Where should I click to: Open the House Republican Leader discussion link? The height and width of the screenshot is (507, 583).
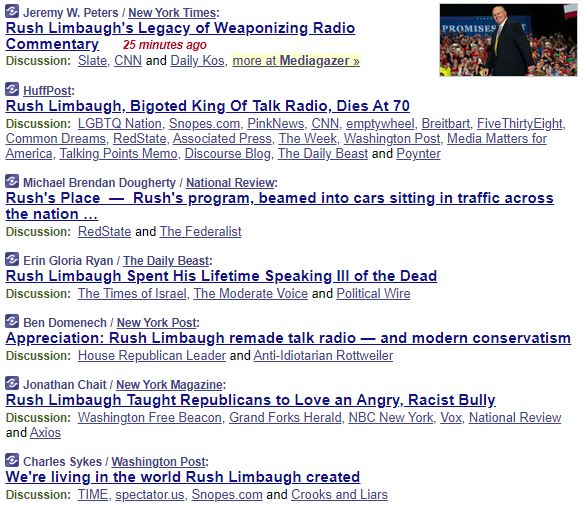[x=152, y=356]
